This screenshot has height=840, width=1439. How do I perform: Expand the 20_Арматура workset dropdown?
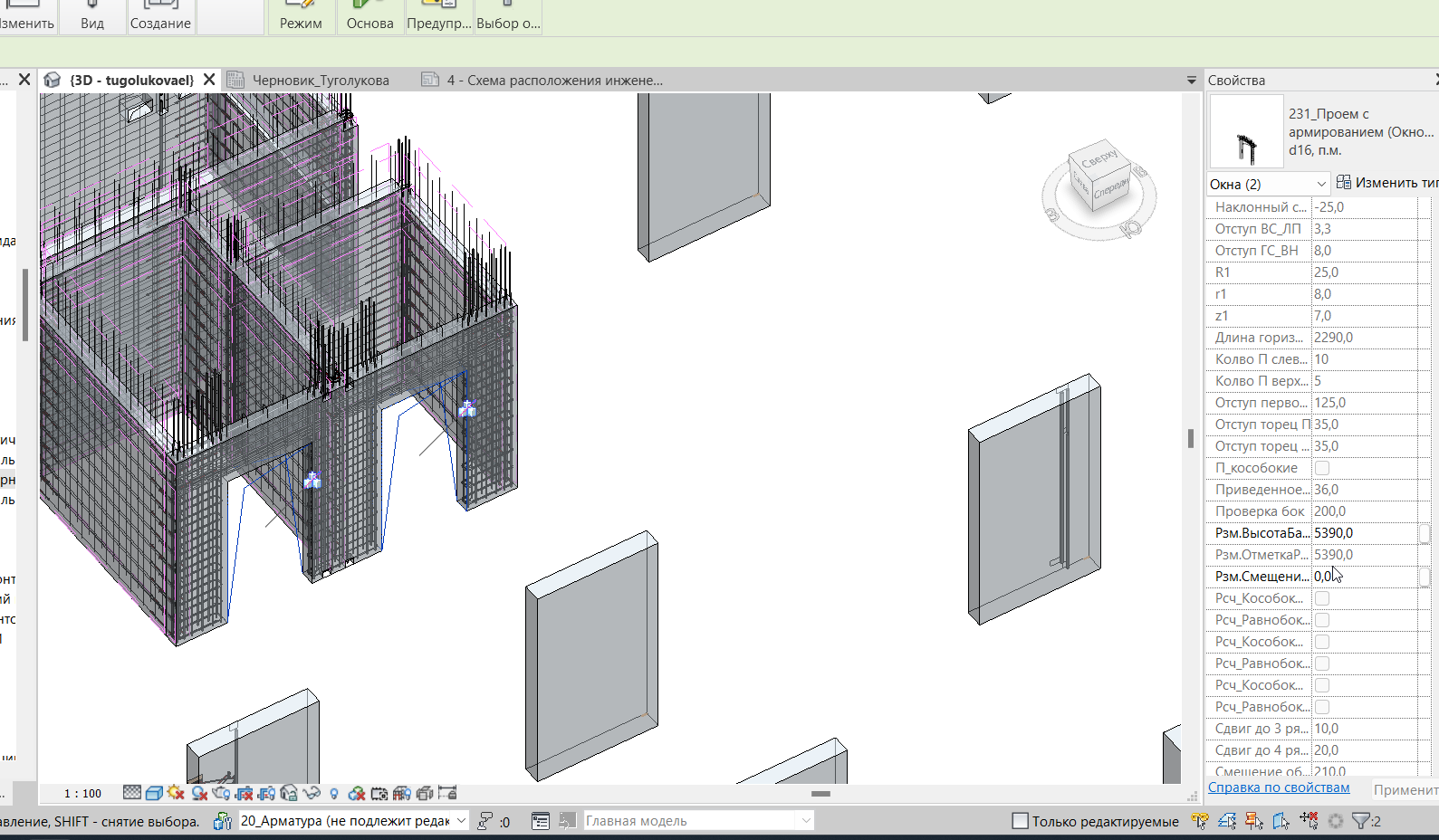click(353, 821)
